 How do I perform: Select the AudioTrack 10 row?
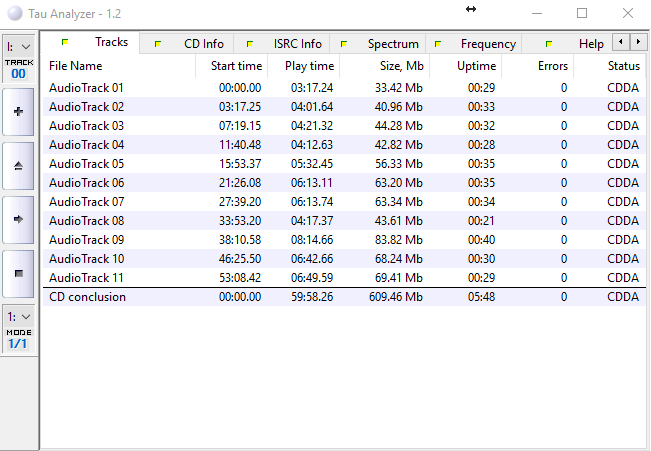(x=344, y=259)
